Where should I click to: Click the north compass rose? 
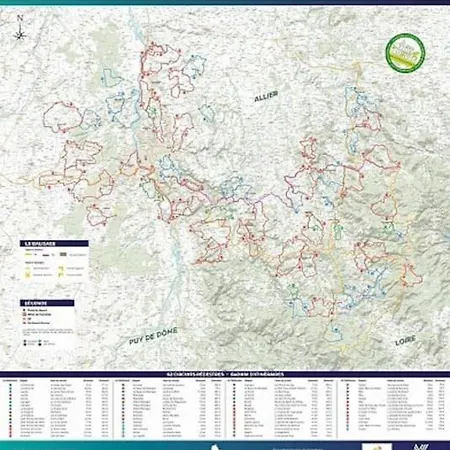pyautogui.click(x=20, y=28)
